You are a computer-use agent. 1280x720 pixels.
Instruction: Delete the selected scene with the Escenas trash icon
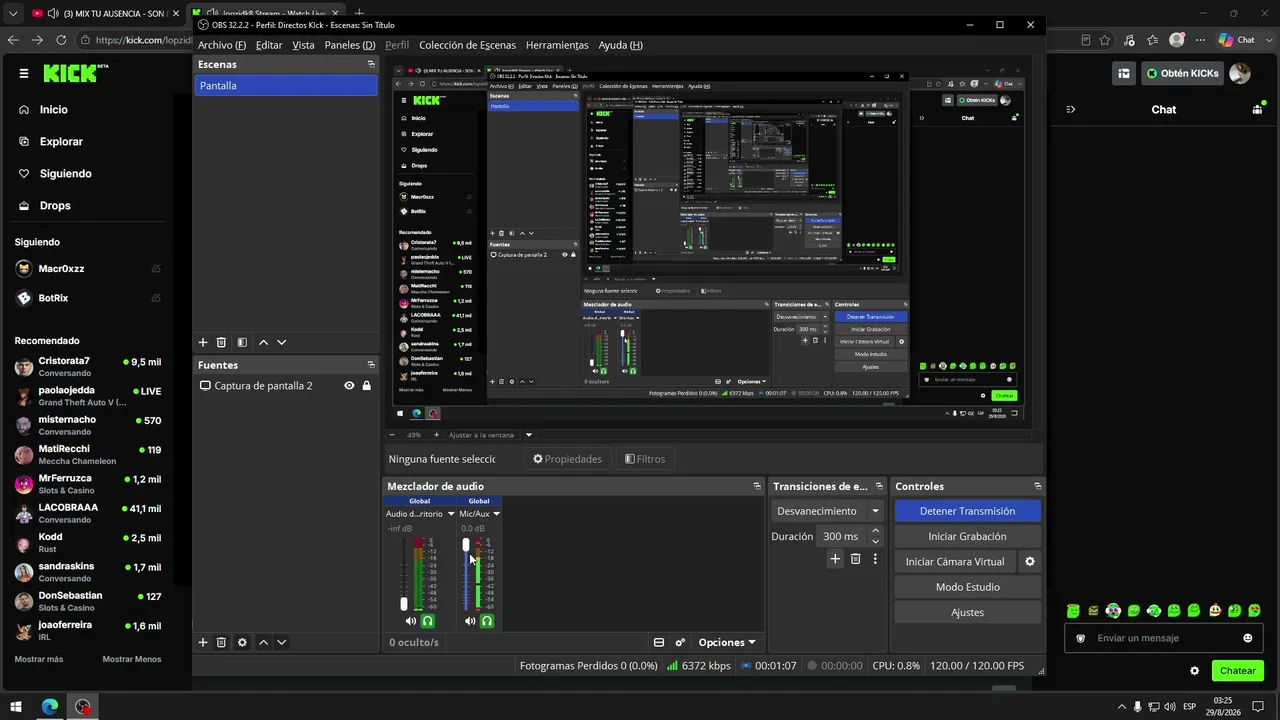221,342
